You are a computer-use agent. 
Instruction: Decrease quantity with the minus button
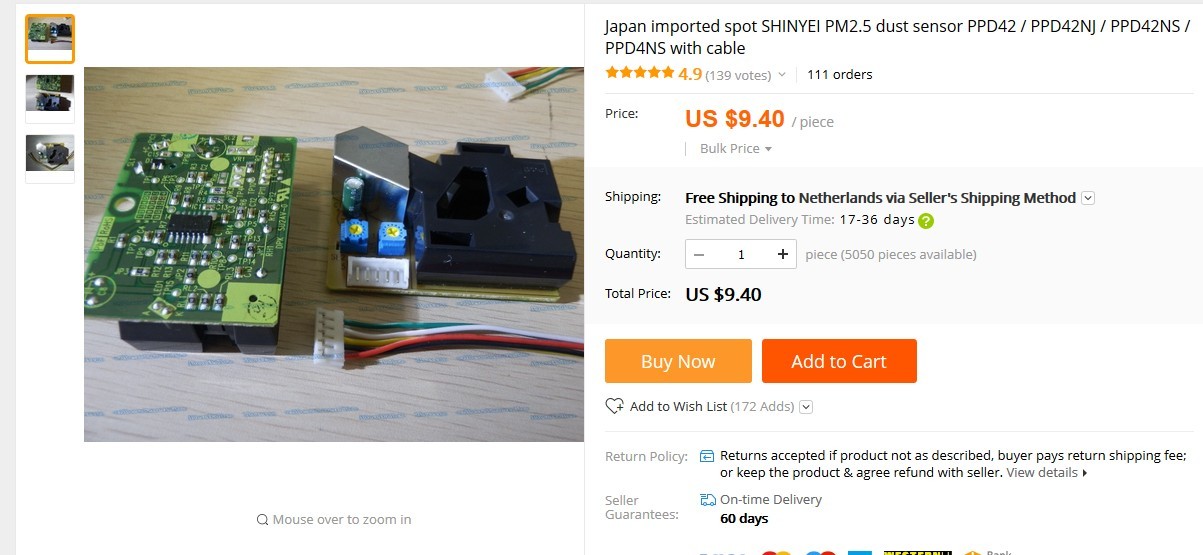(699, 254)
